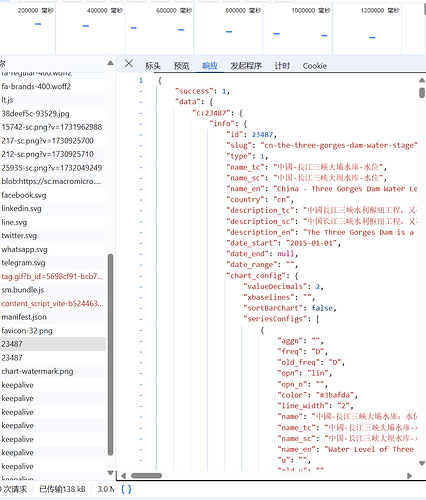The image size is (426, 500).
Task: Show the Timing (计时) tab
Action: point(282,66)
